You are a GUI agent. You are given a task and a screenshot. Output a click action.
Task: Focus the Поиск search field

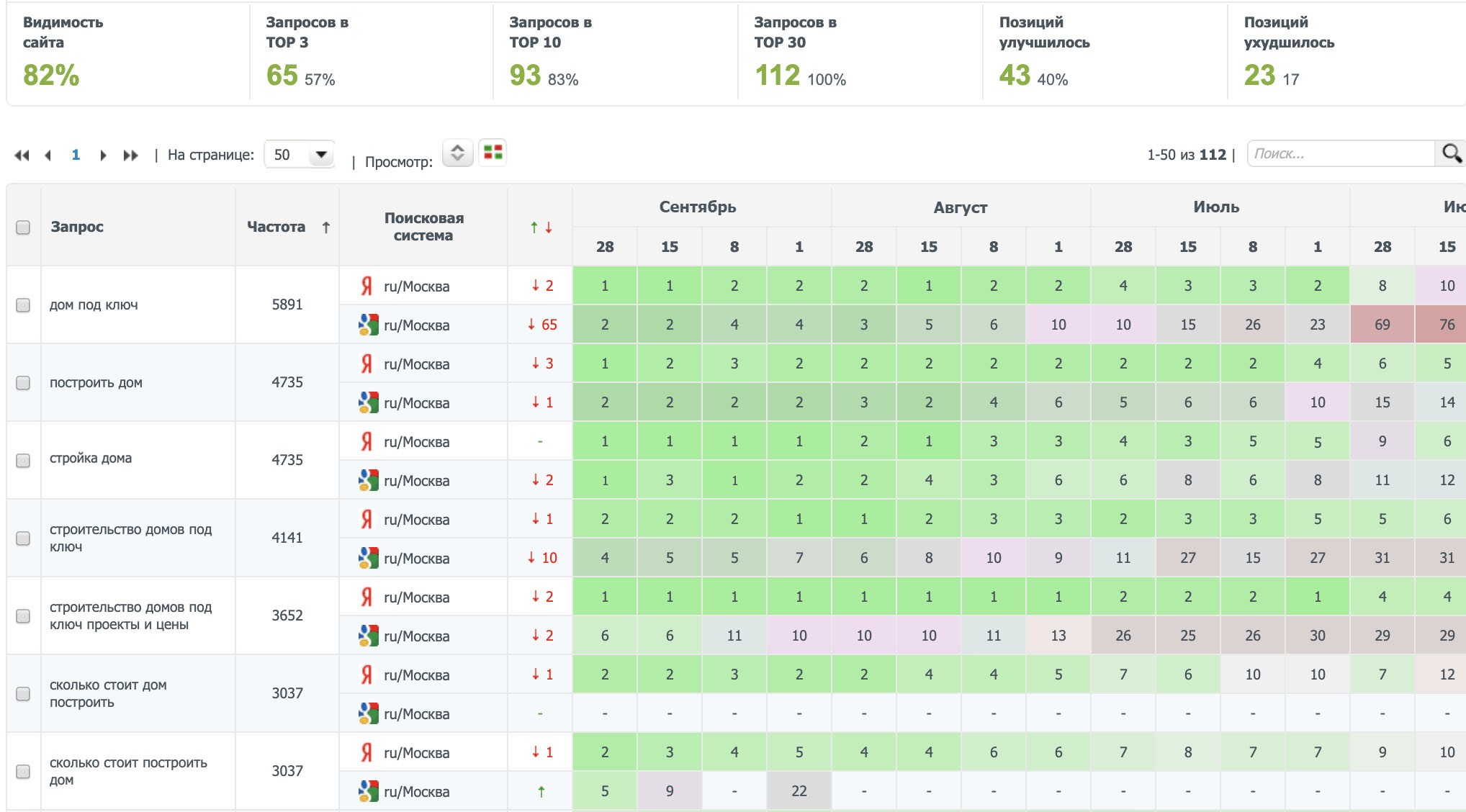[1340, 154]
